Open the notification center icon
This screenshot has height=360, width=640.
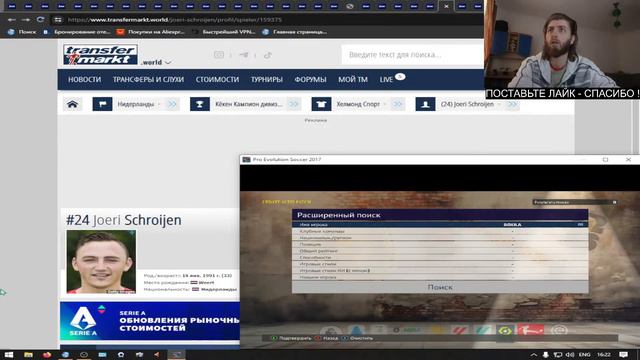coord(623,354)
